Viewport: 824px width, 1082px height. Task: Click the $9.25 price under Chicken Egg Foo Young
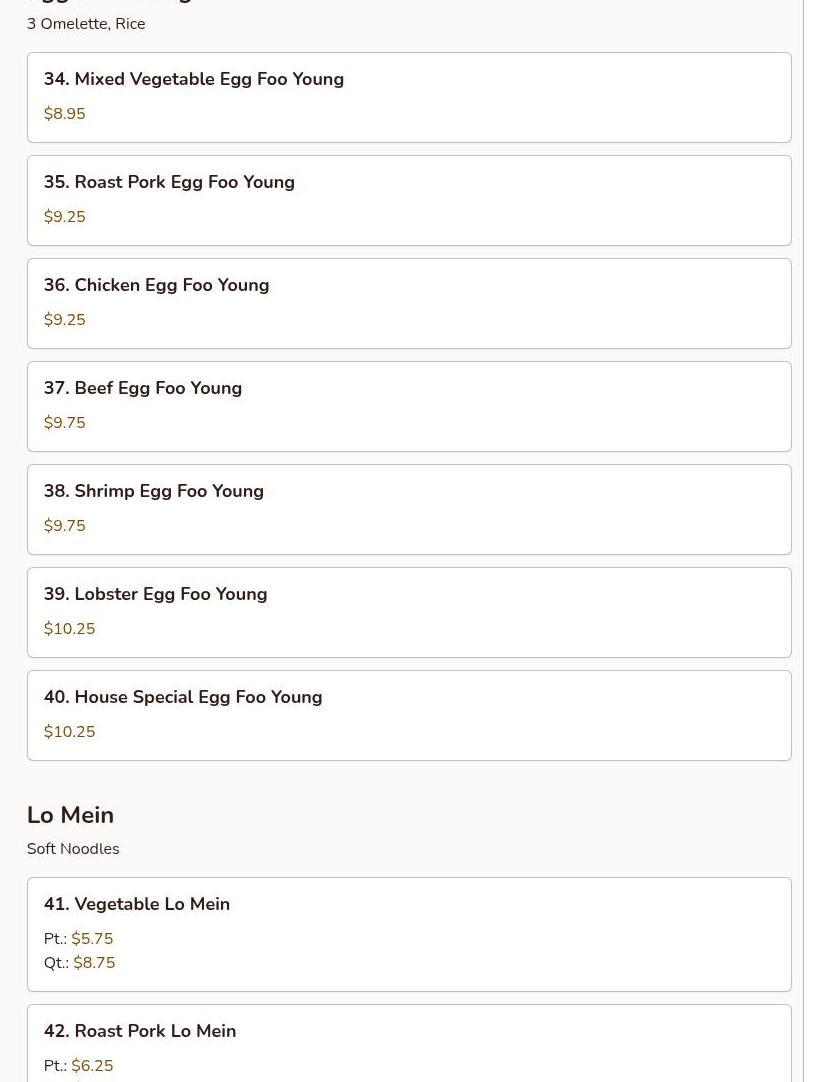pyautogui.click(x=65, y=319)
